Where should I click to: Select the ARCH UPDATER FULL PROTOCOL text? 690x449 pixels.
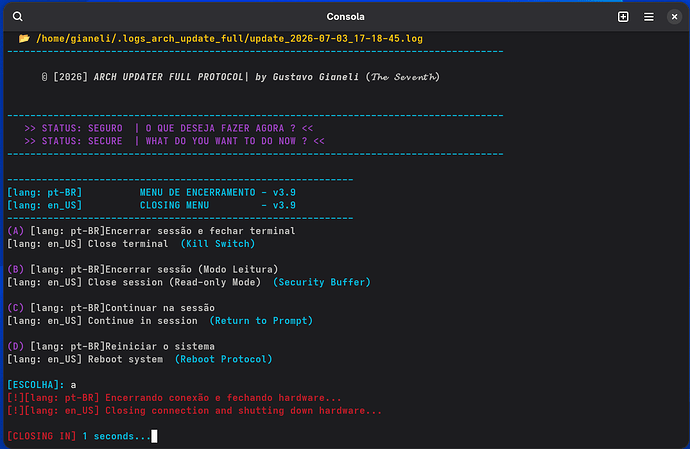point(169,77)
